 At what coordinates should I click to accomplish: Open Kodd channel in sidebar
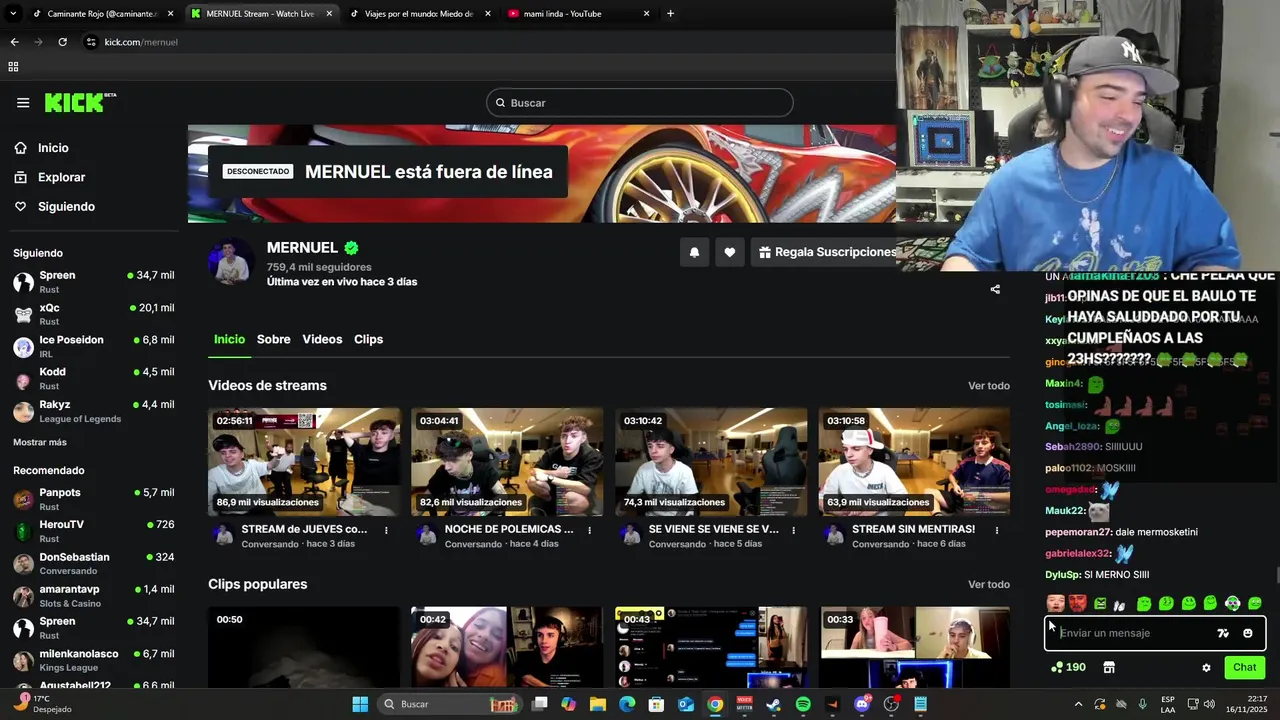tap(93, 378)
